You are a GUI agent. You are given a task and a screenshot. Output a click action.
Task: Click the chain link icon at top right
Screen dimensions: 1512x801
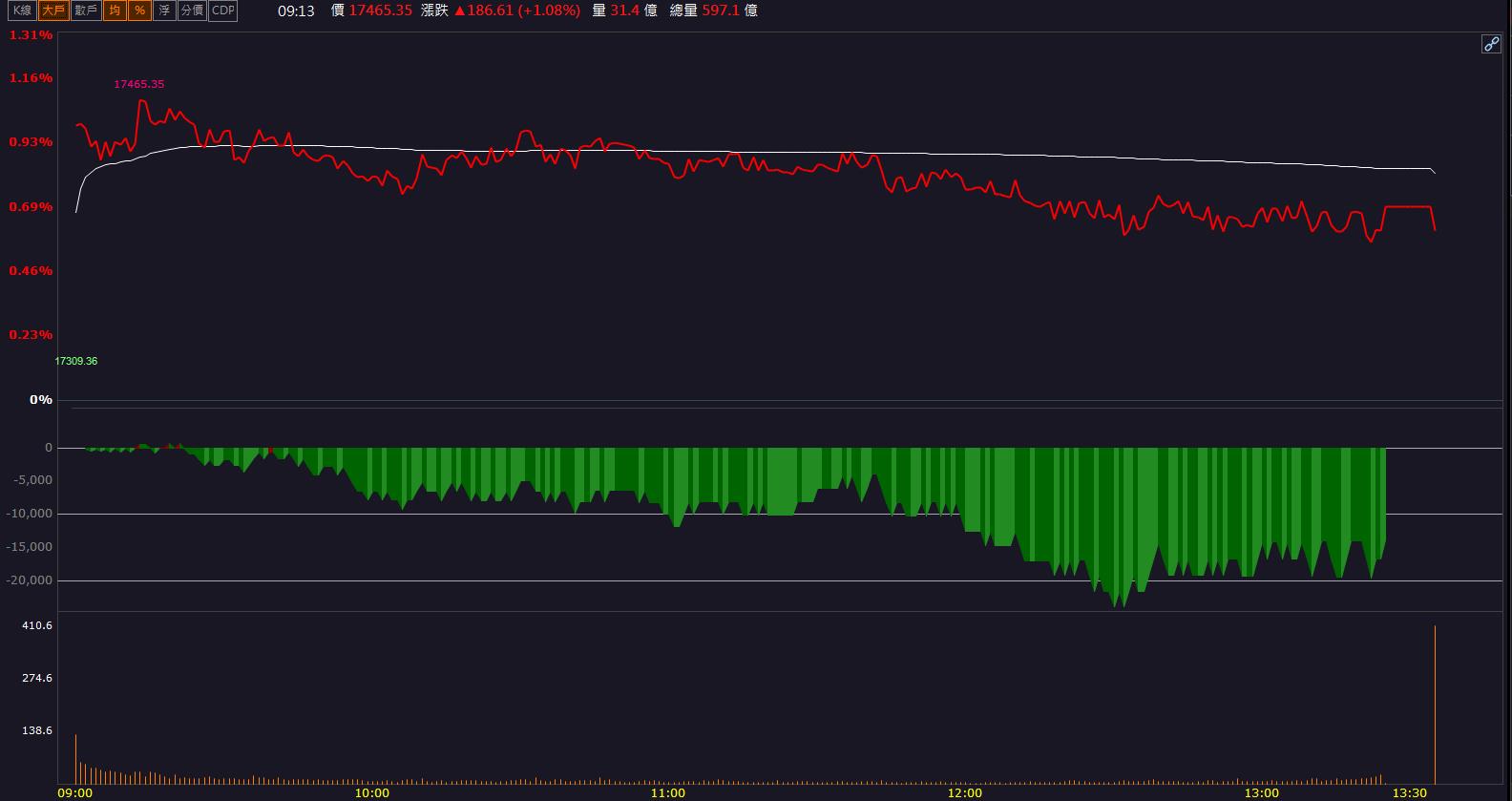pyautogui.click(x=1491, y=44)
